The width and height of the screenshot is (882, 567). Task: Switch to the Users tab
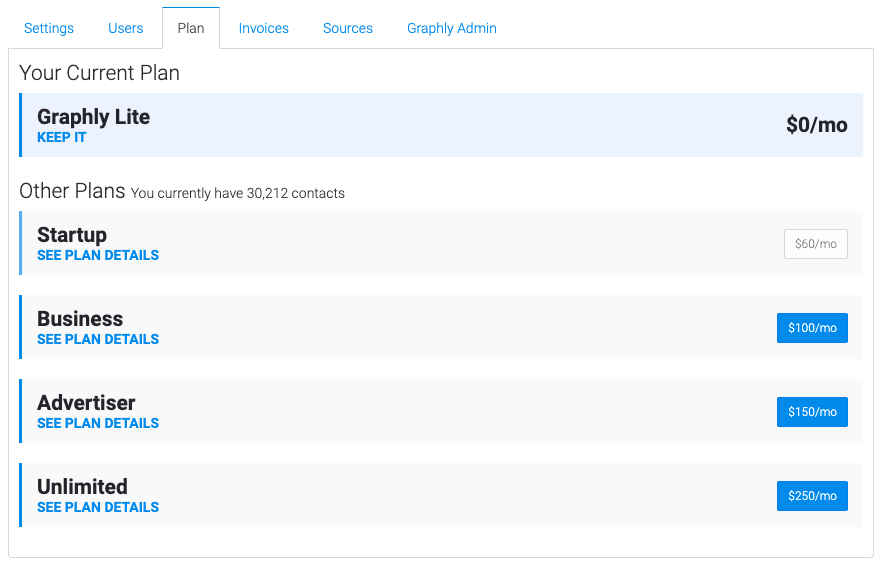pyautogui.click(x=125, y=28)
